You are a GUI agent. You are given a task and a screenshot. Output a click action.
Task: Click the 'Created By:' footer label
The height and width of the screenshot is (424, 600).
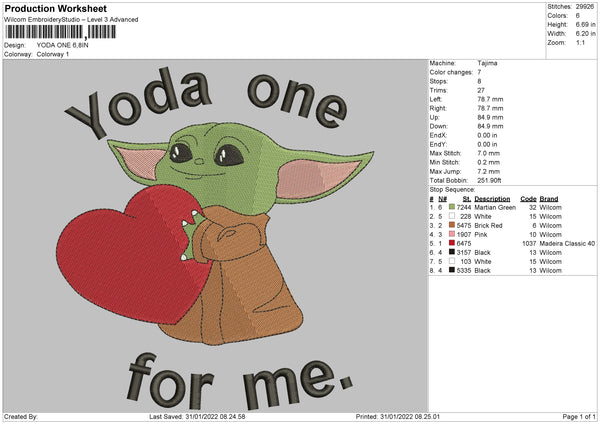click(x=21, y=416)
